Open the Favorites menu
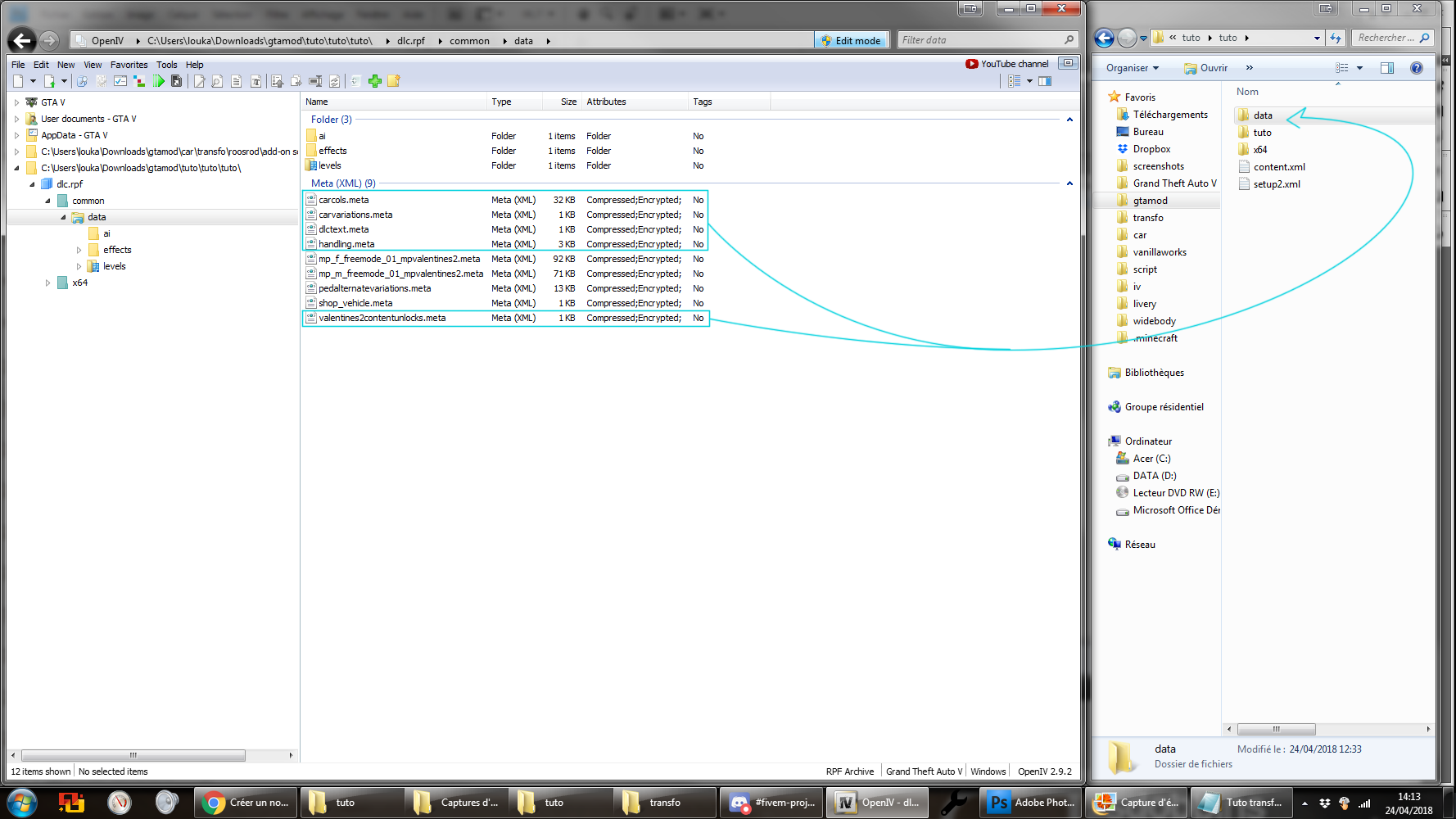Viewport: 1456px width, 819px height. 129,65
